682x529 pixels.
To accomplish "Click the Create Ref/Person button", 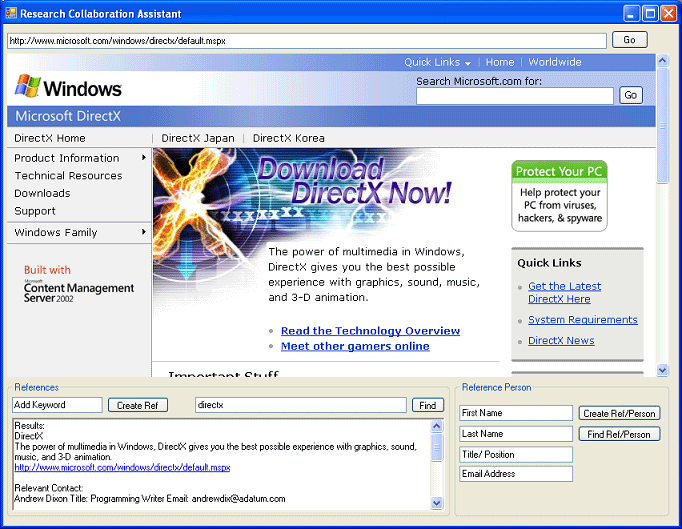I will coord(619,413).
